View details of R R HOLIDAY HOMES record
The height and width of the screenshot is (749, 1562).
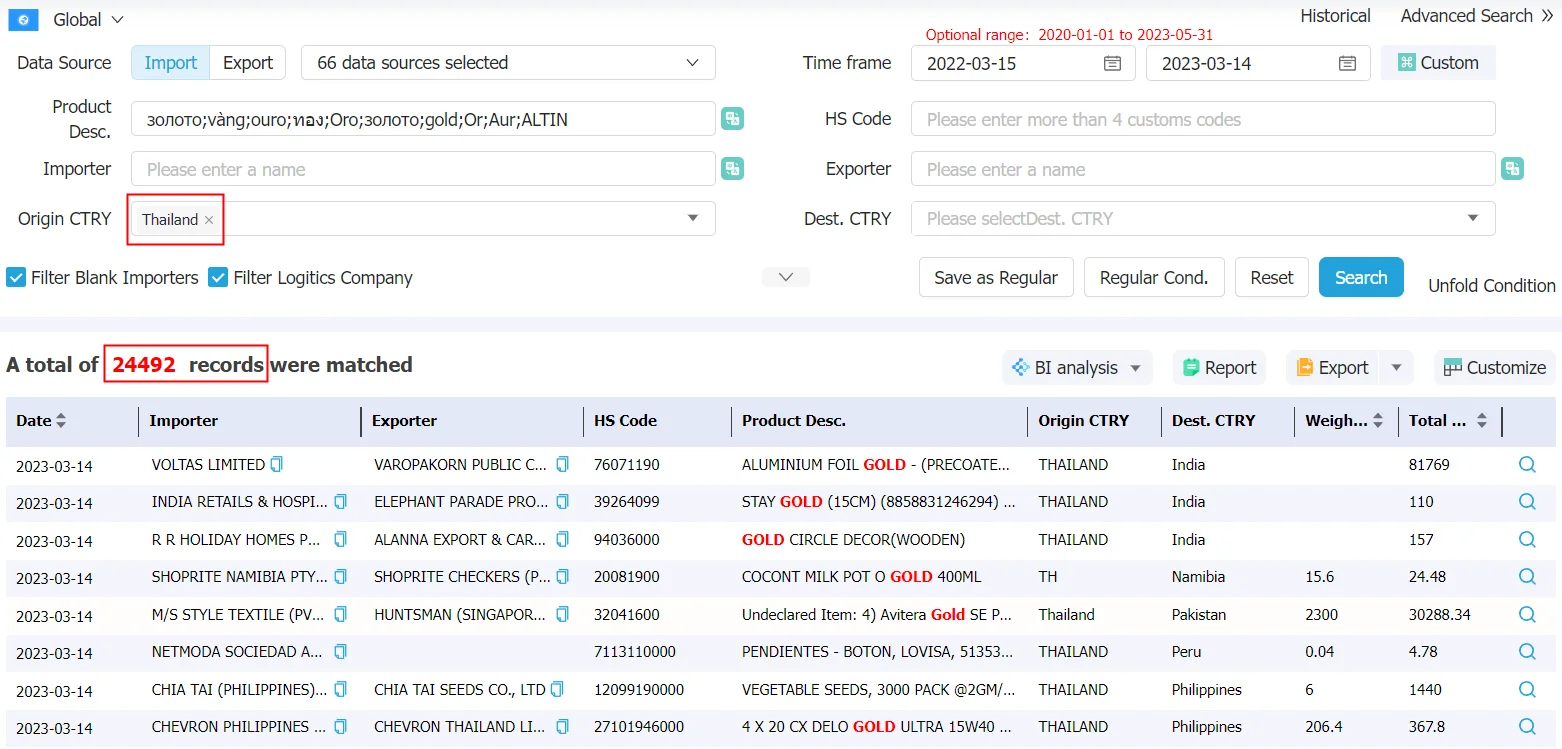click(1527, 539)
